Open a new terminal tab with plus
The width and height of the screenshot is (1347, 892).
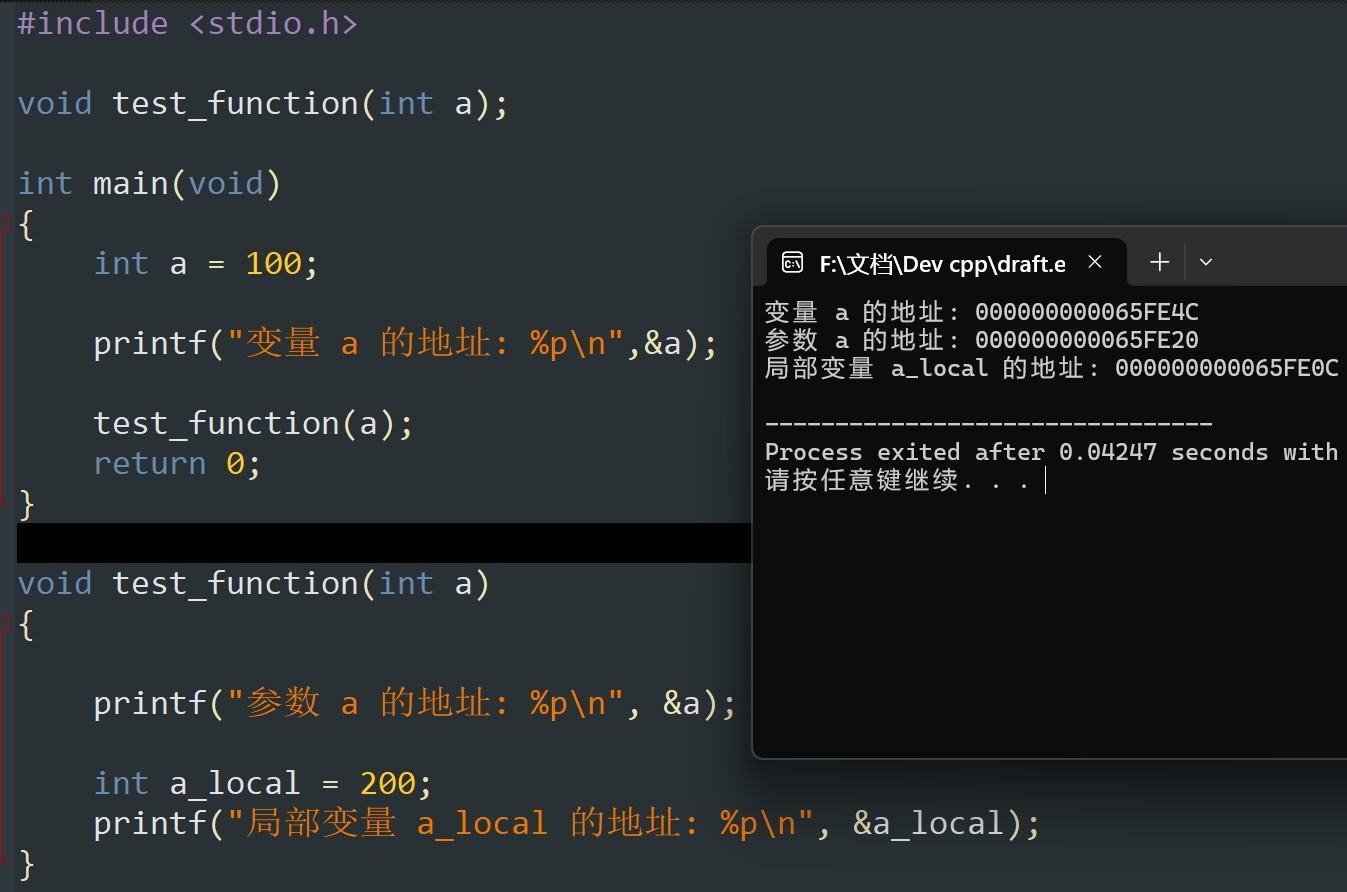click(x=1159, y=262)
